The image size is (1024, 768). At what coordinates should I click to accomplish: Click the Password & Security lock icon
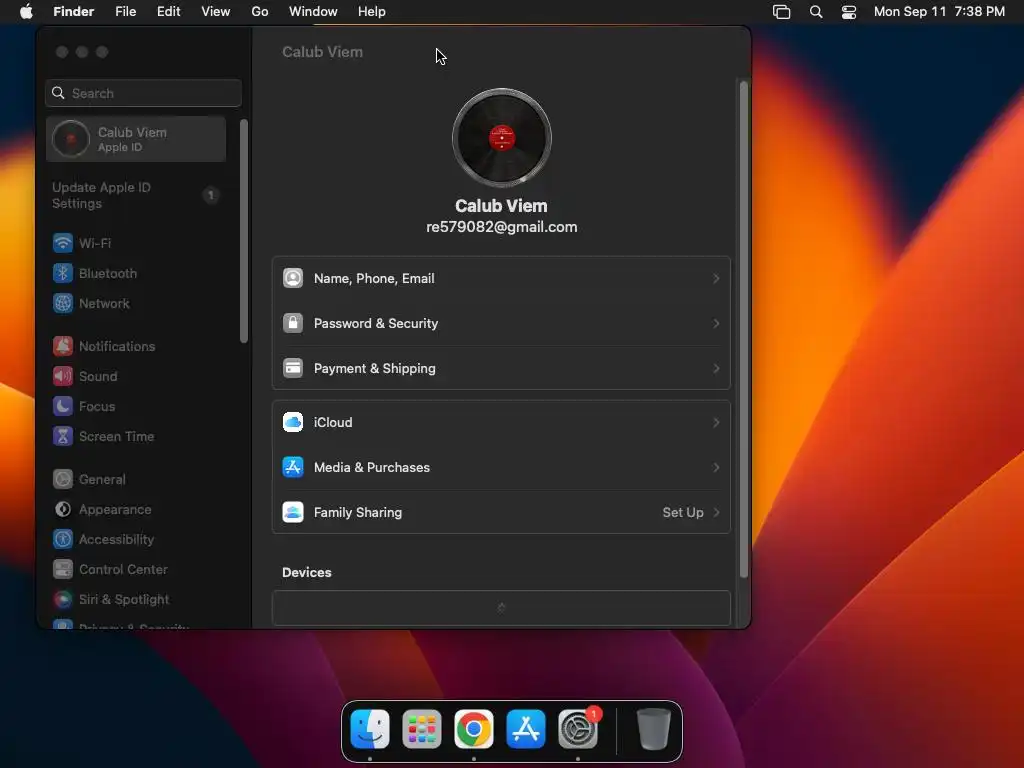click(293, 323)
